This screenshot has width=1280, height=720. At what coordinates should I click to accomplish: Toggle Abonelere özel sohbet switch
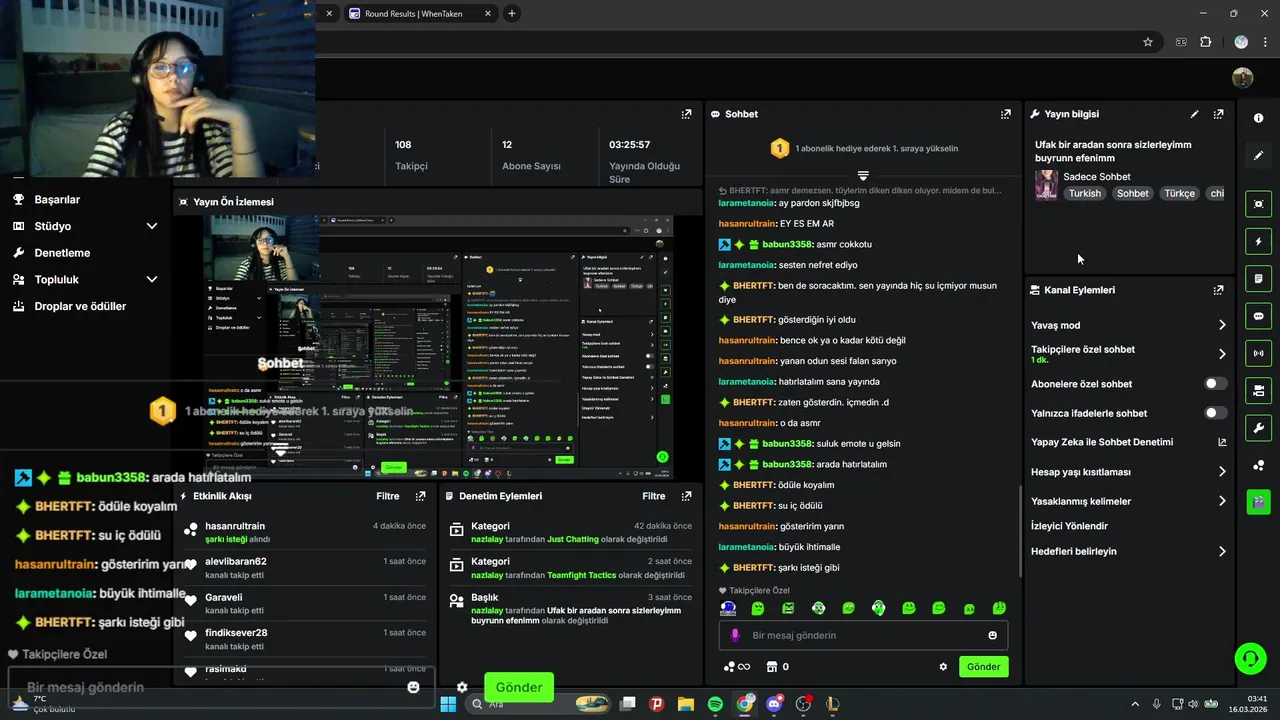pos(1216,384)
